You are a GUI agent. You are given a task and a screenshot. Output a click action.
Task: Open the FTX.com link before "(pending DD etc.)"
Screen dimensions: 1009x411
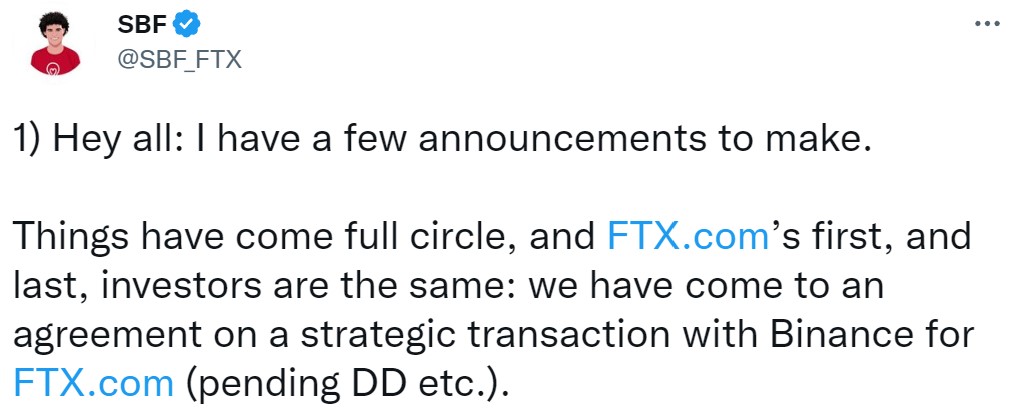(x=95, y=381)
